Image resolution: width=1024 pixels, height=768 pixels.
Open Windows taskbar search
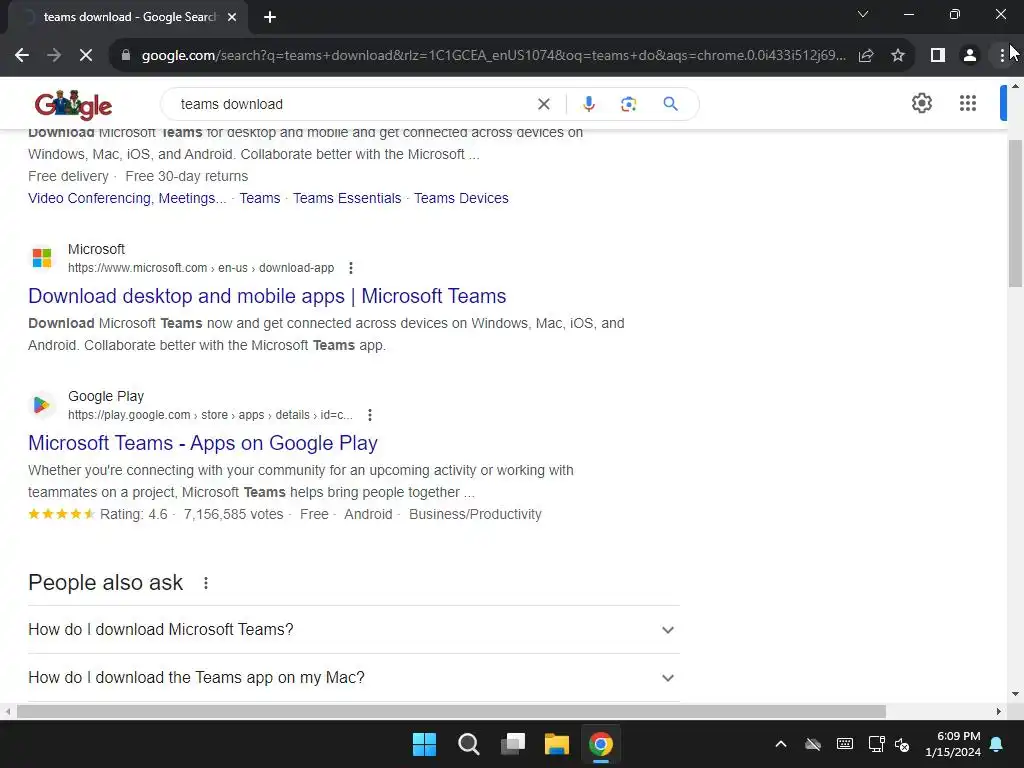[x=468, y=744]
